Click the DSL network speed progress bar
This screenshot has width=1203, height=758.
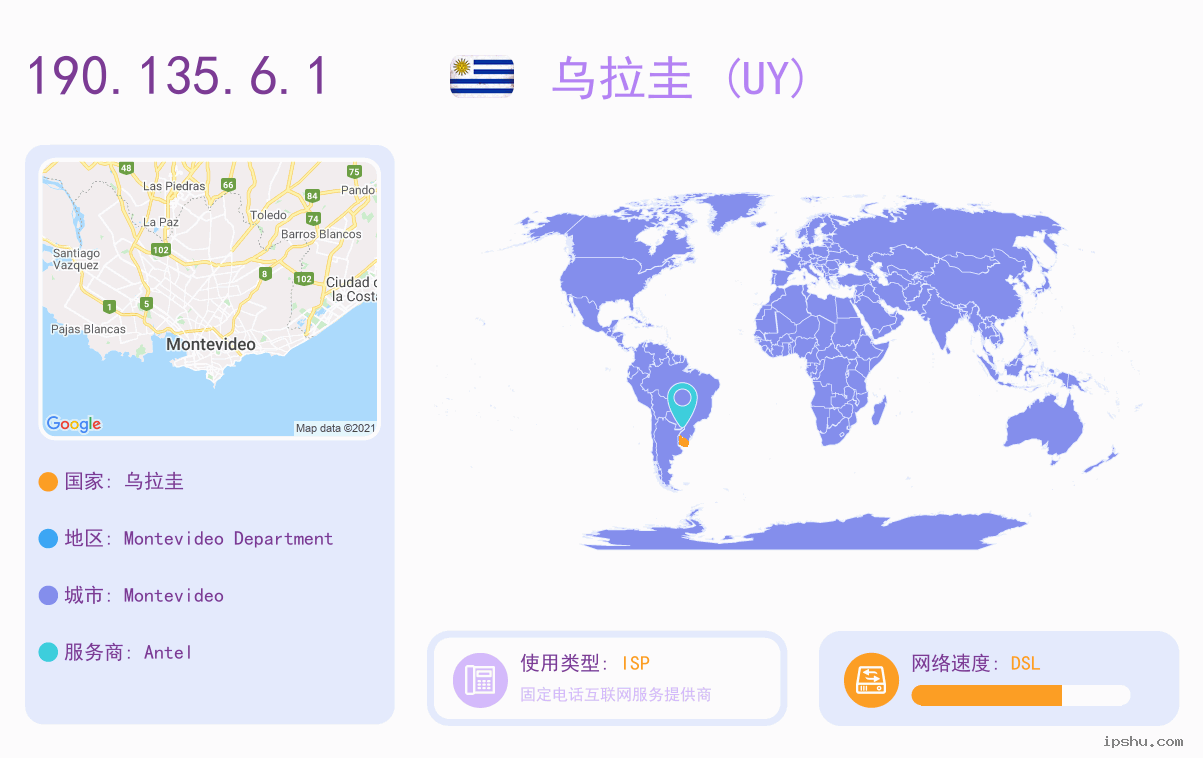coord(1021,695)
